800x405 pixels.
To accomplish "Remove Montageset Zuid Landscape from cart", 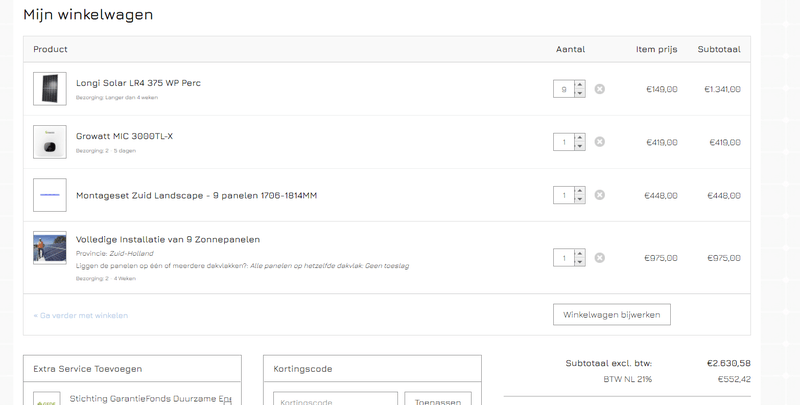I will click(599, 195).
